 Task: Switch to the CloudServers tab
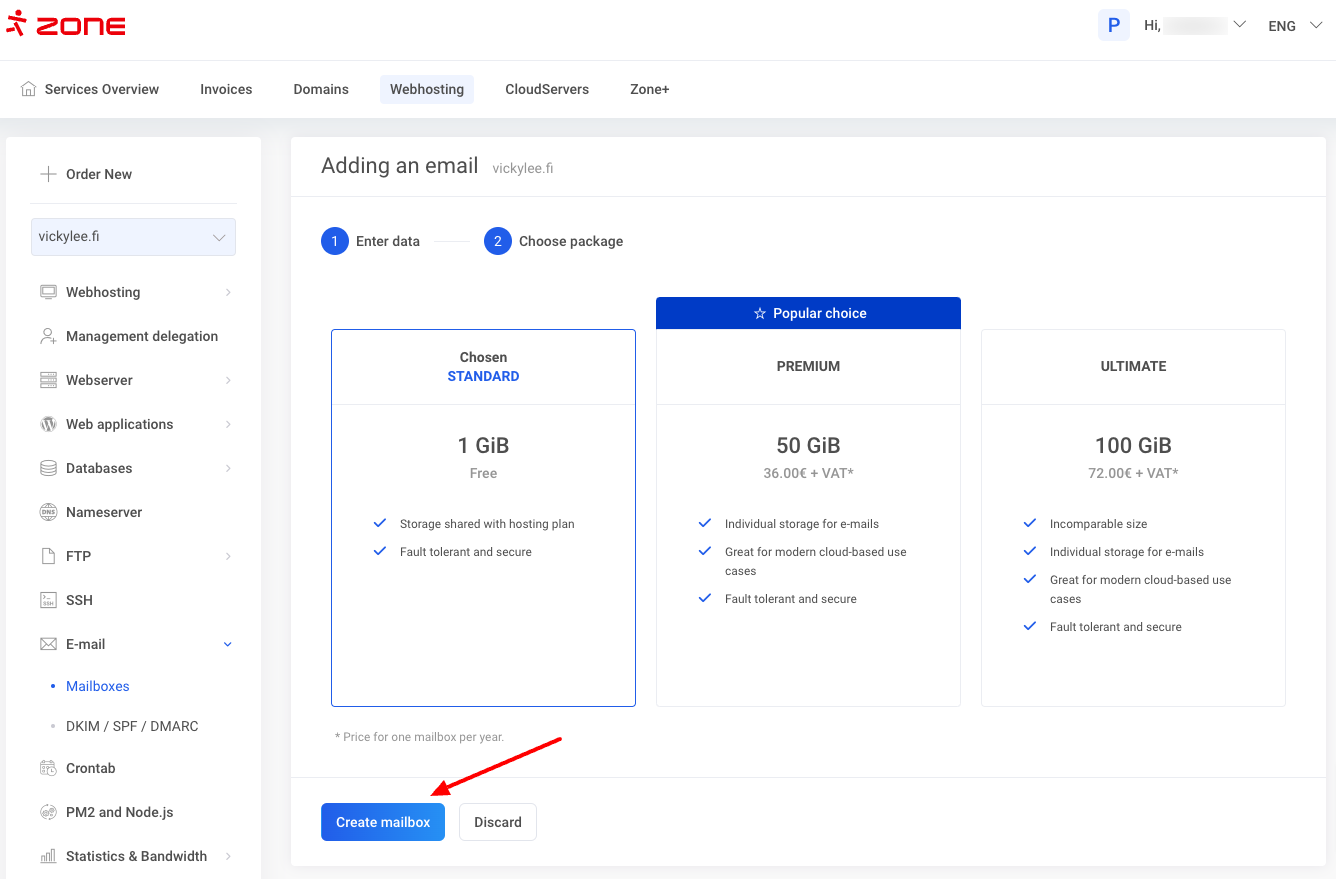coord(547,89)
